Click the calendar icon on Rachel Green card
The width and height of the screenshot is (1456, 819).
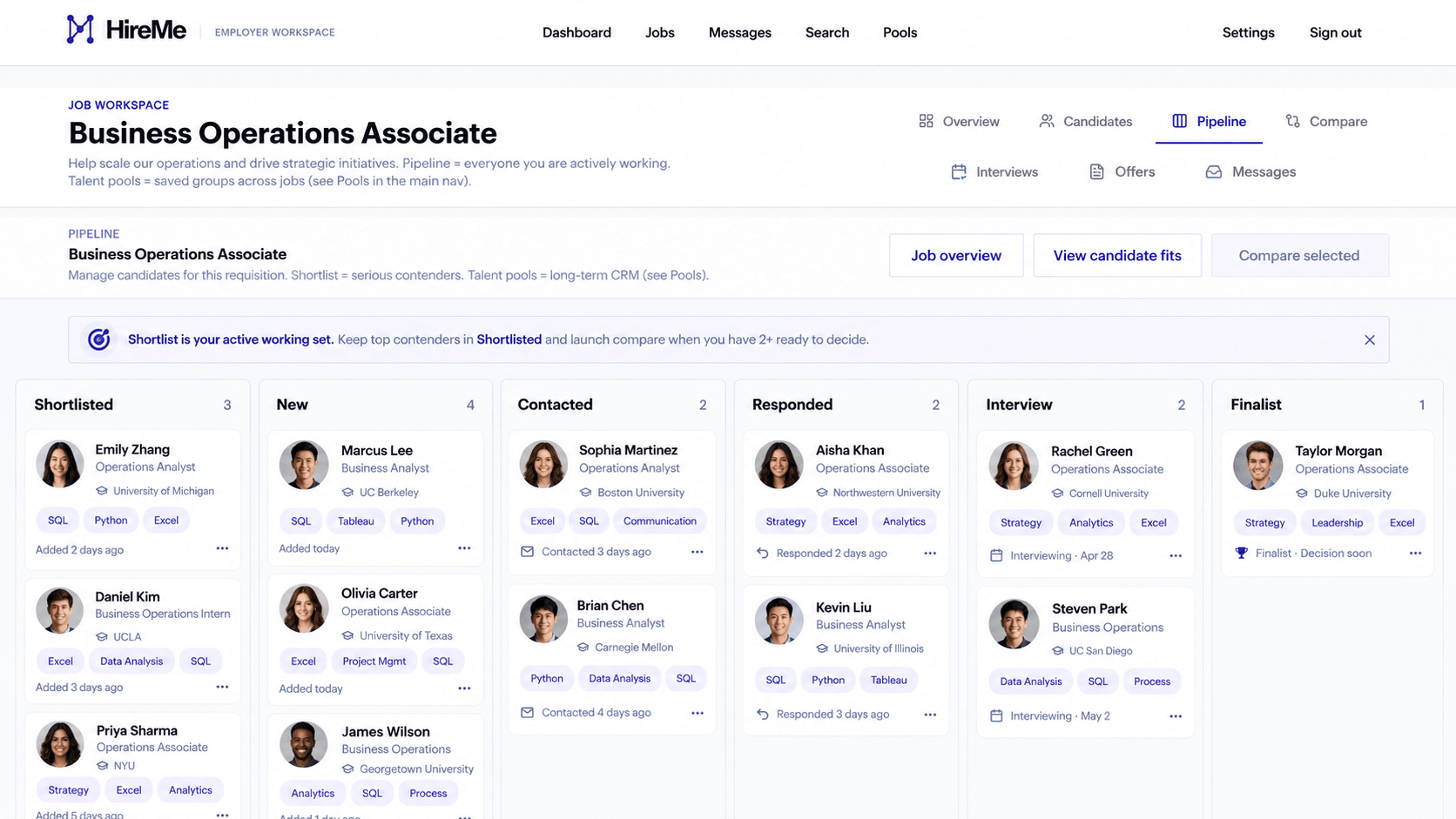tap(996, 555)
